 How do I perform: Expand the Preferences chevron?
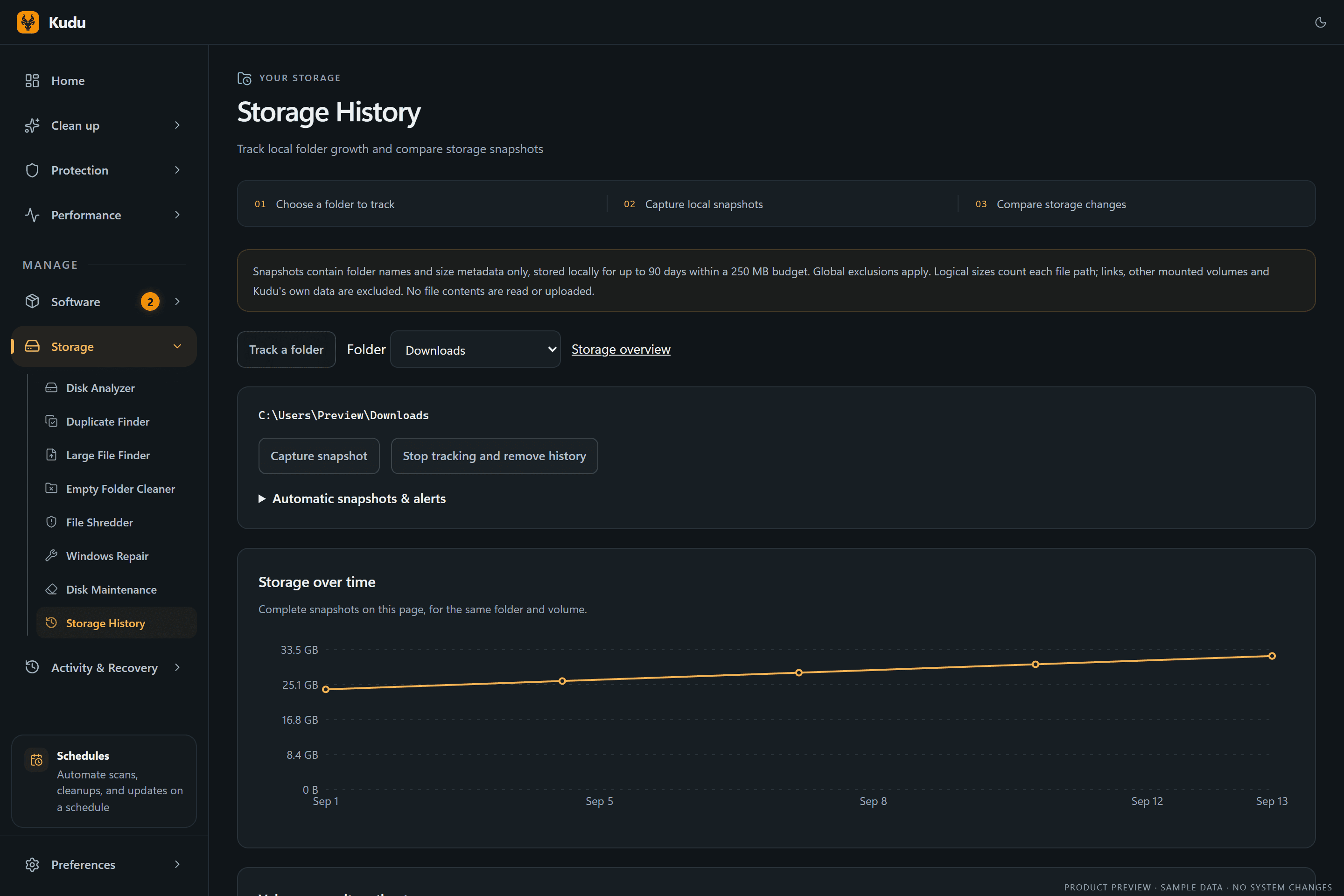(177, 864)
